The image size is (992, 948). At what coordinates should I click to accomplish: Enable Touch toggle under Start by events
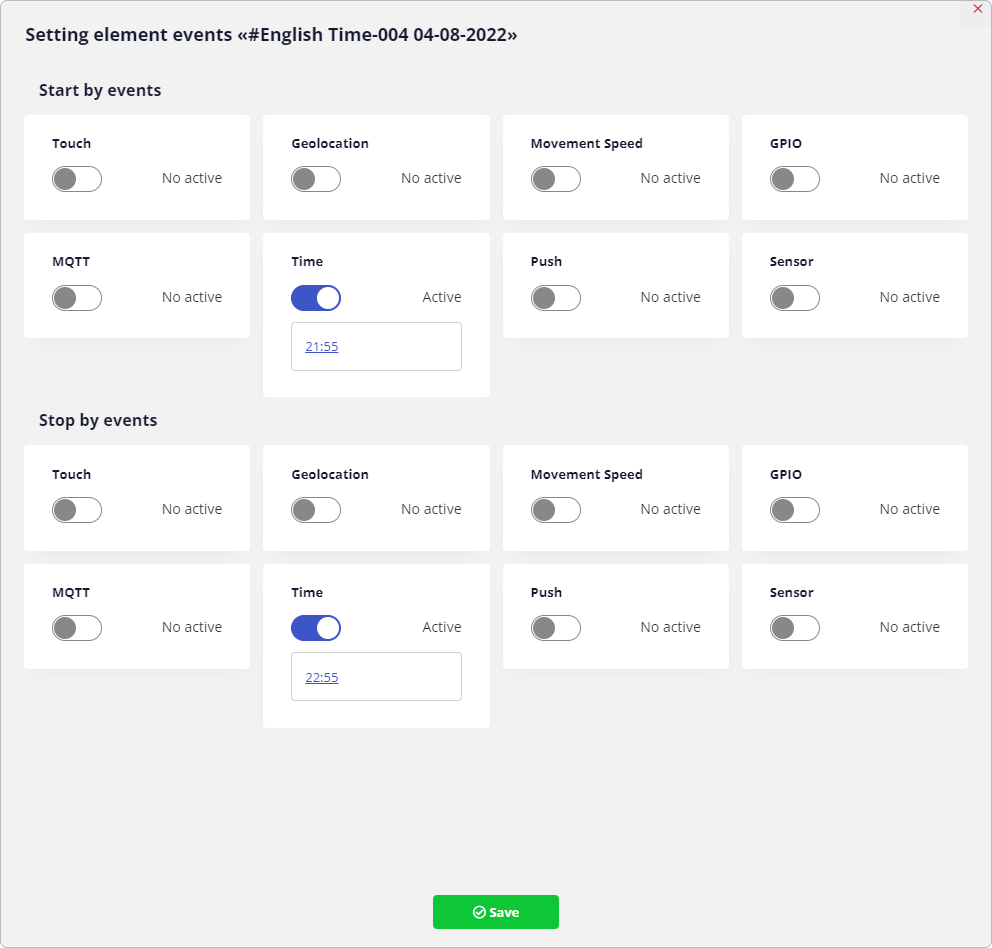[x=77, y=179]
